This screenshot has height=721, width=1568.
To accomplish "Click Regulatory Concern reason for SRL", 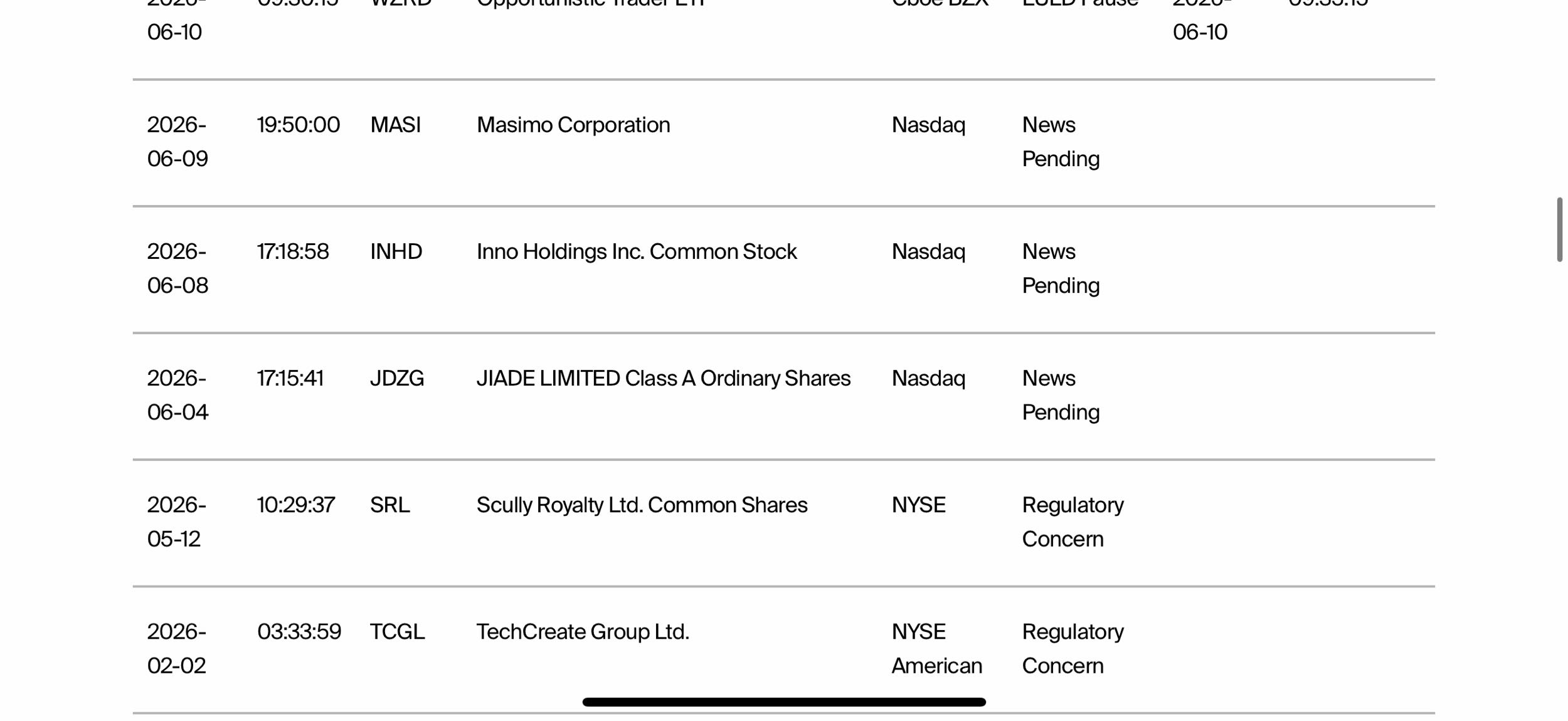I will pyautogui.click(x=1073, y=522).
